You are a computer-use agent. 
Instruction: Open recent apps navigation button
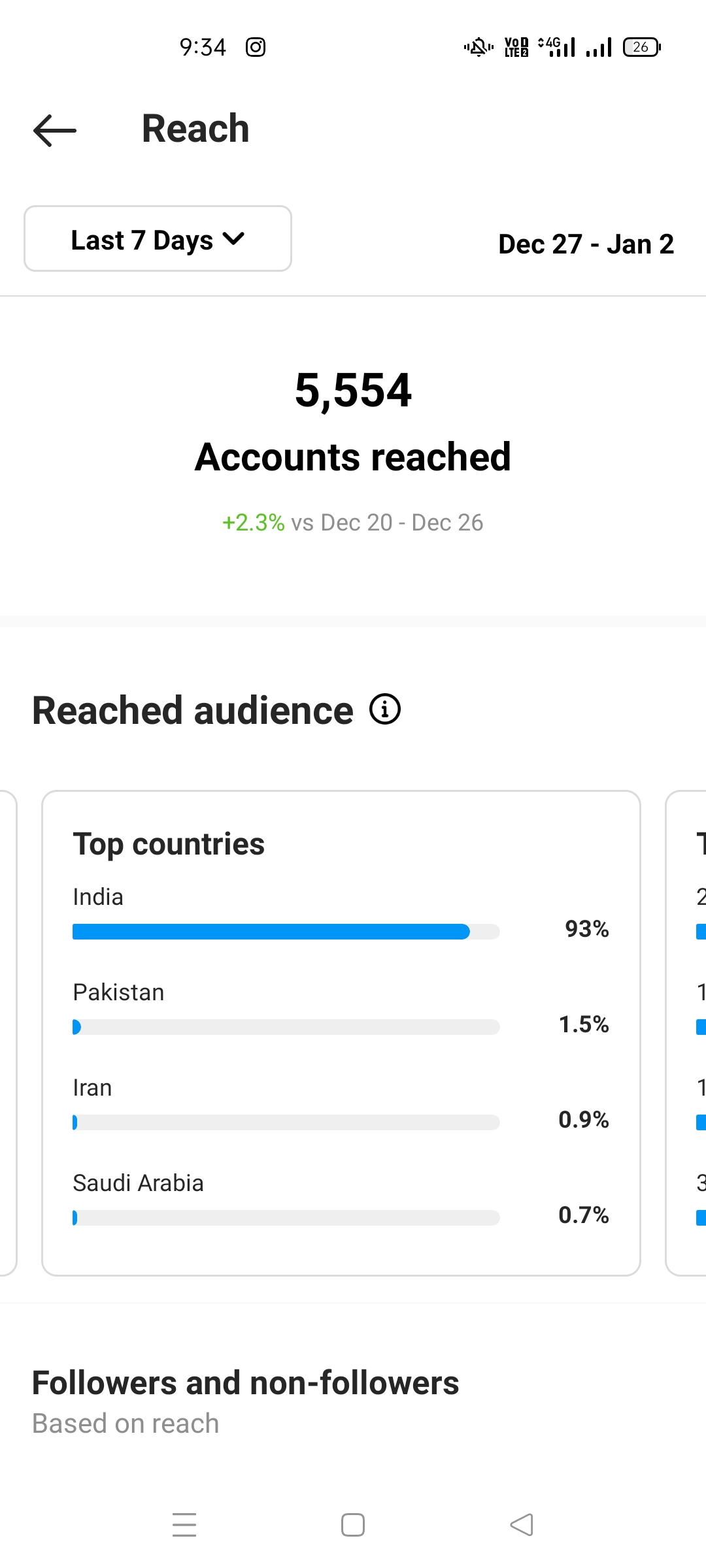point(184,1525)
